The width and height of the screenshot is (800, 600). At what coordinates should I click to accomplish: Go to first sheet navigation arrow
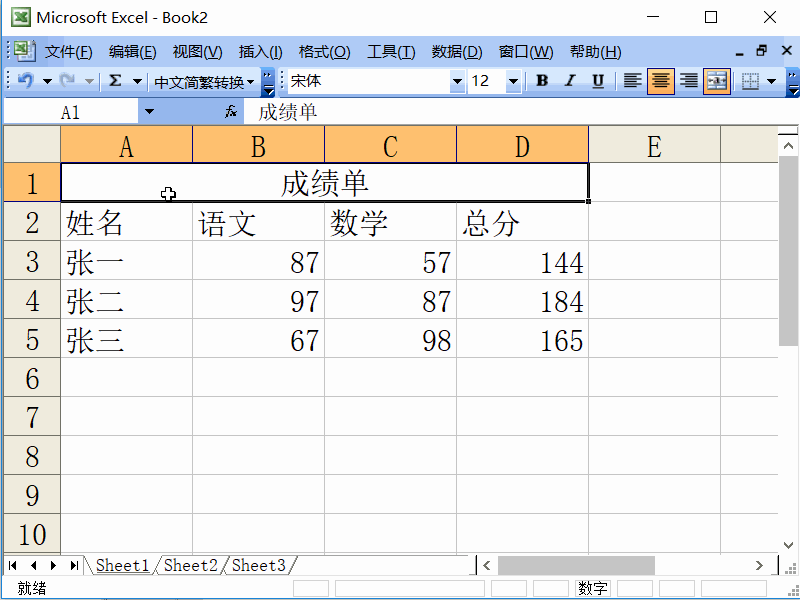tap(13, 565)
